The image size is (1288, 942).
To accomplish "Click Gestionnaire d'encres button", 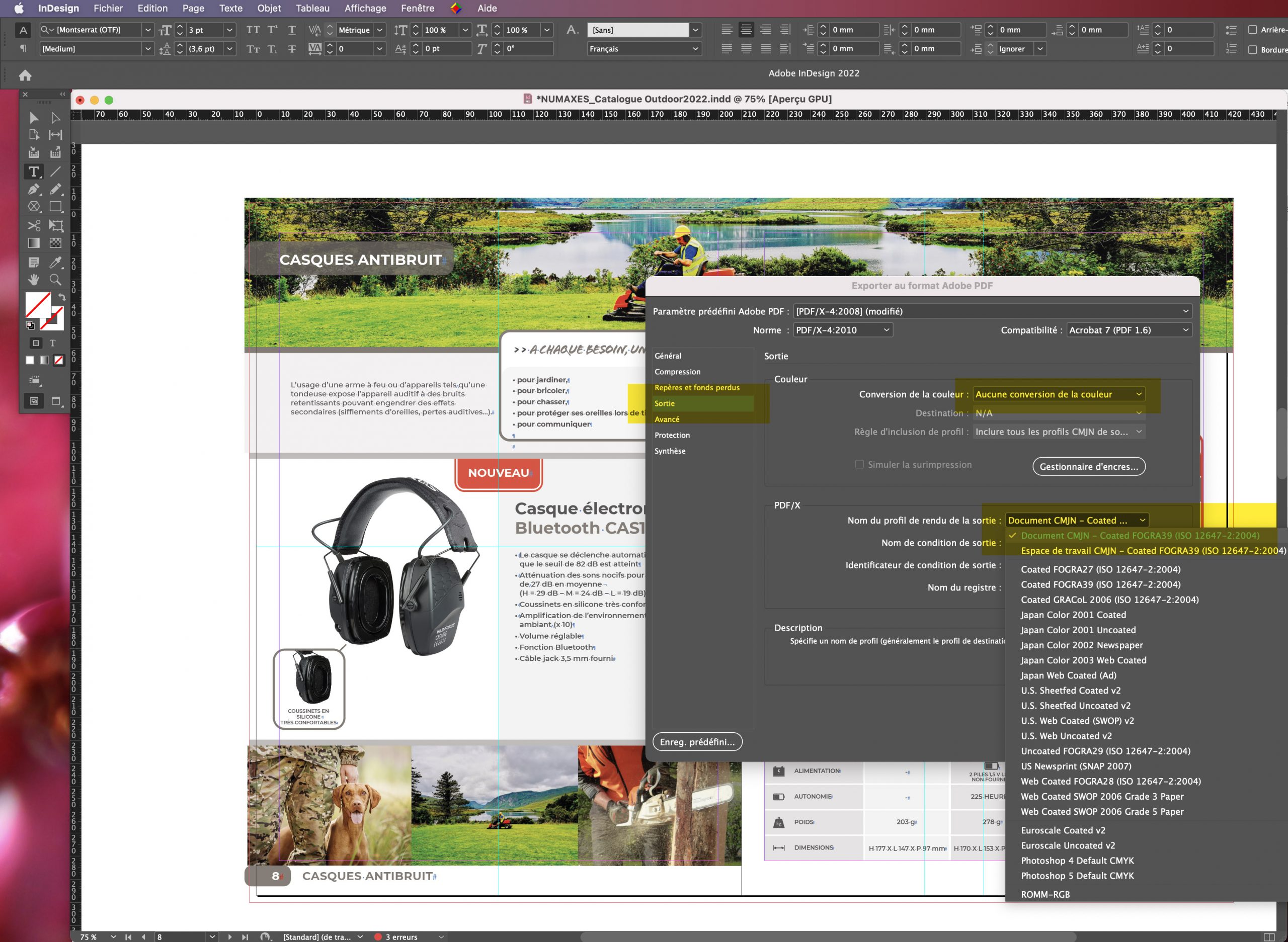I will (1088, 466).
